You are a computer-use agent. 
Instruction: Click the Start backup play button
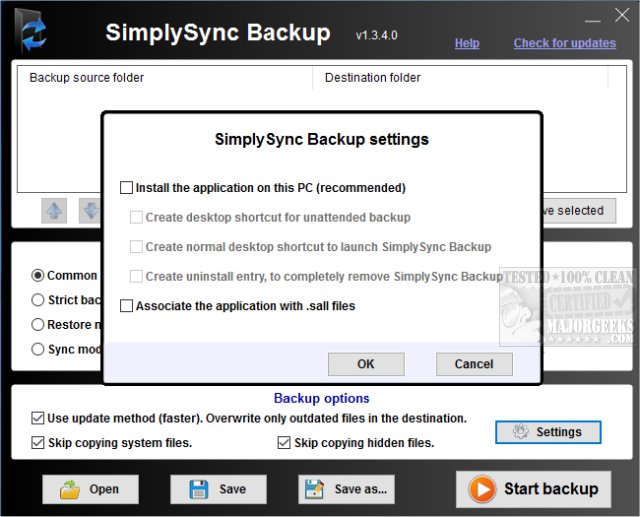click(533, 489)
